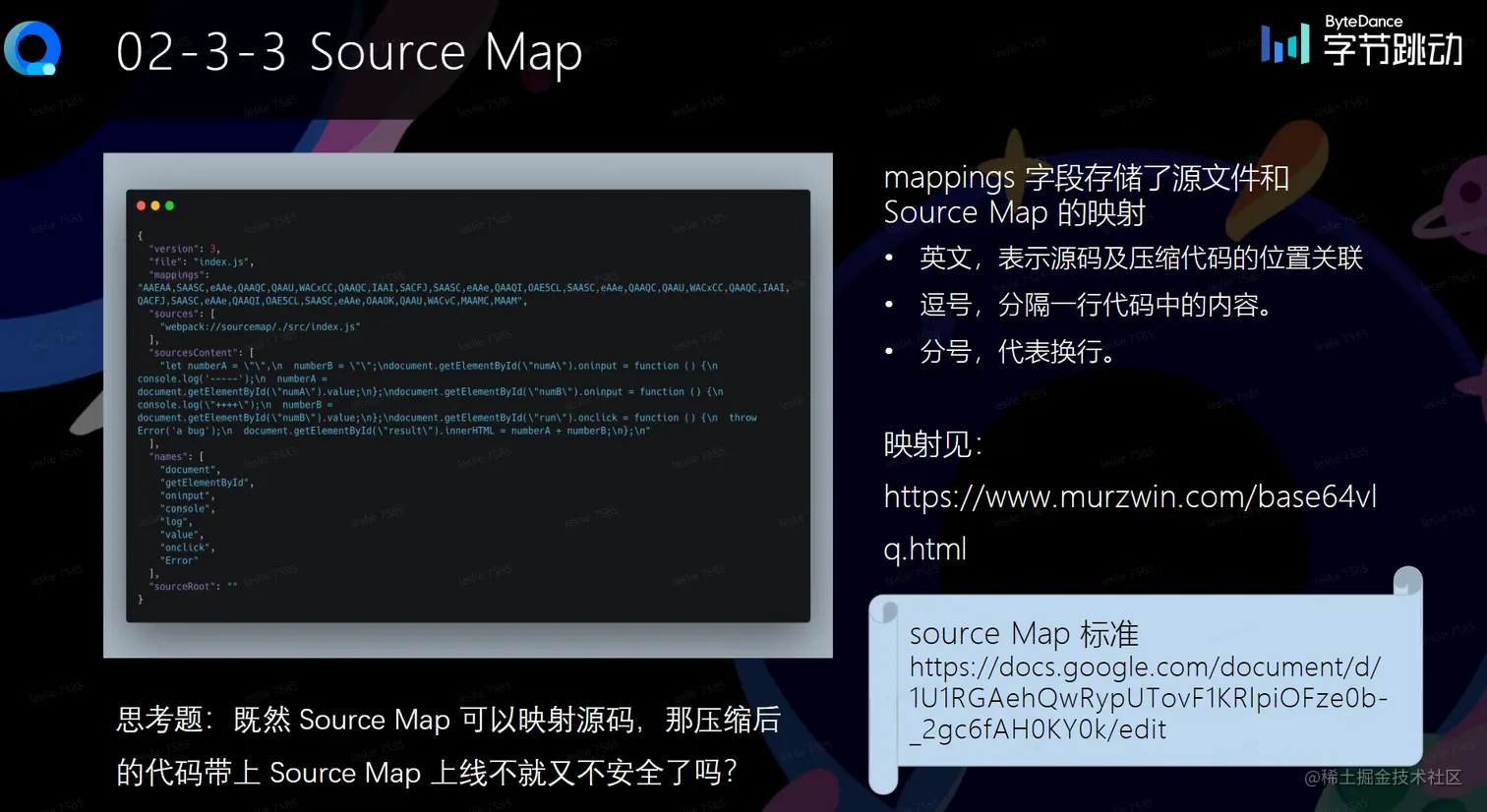This screenshot has width=1487, height=812.
Task: Click the ByteDance bar-chart logo icon
Action: point(1284,44)
